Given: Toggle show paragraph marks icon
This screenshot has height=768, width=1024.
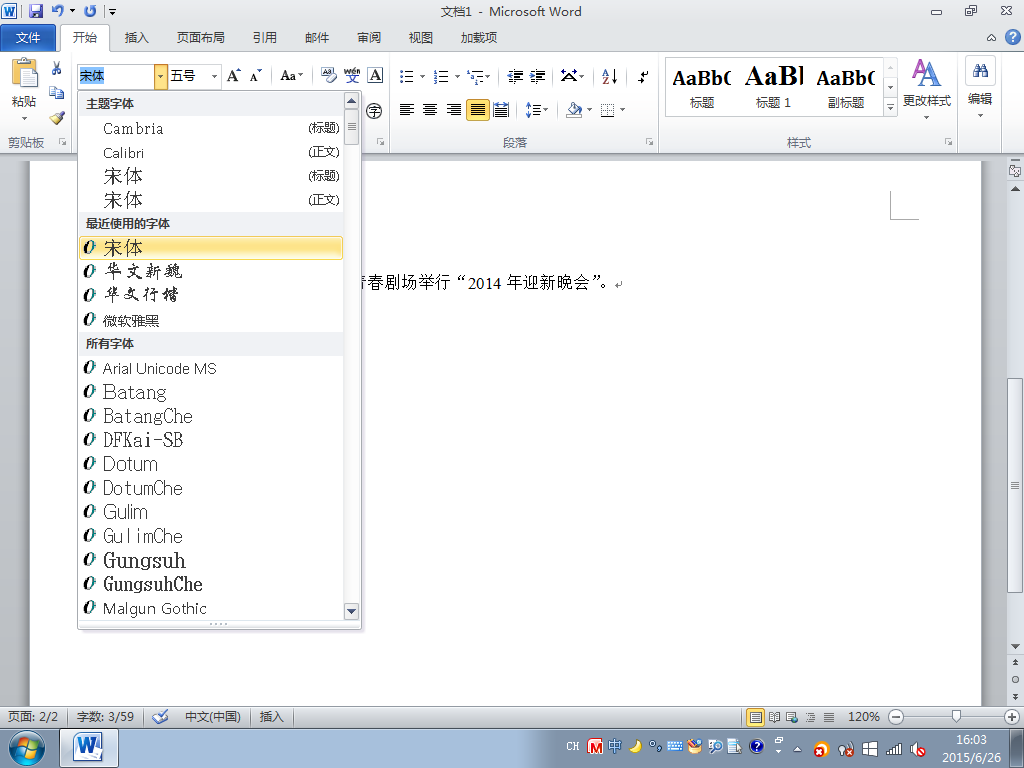Looking at the screenshot, I should (643, 76).
